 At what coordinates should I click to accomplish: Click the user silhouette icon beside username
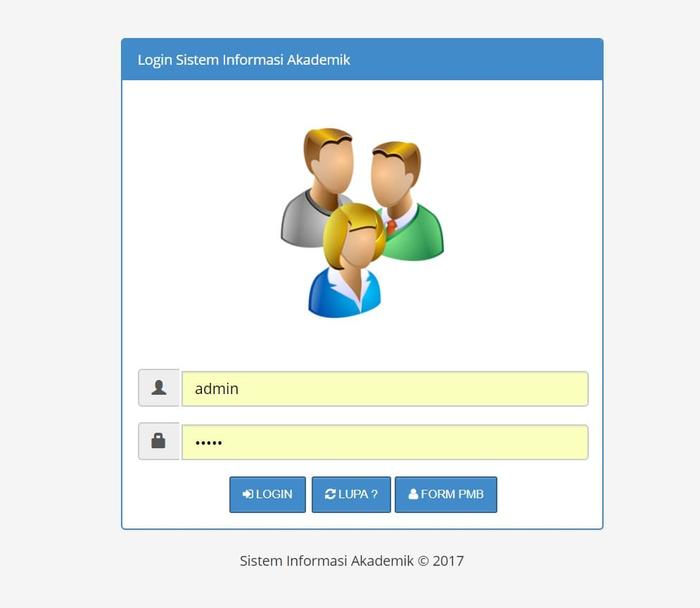pyautogui.click(x=159, y=388)
